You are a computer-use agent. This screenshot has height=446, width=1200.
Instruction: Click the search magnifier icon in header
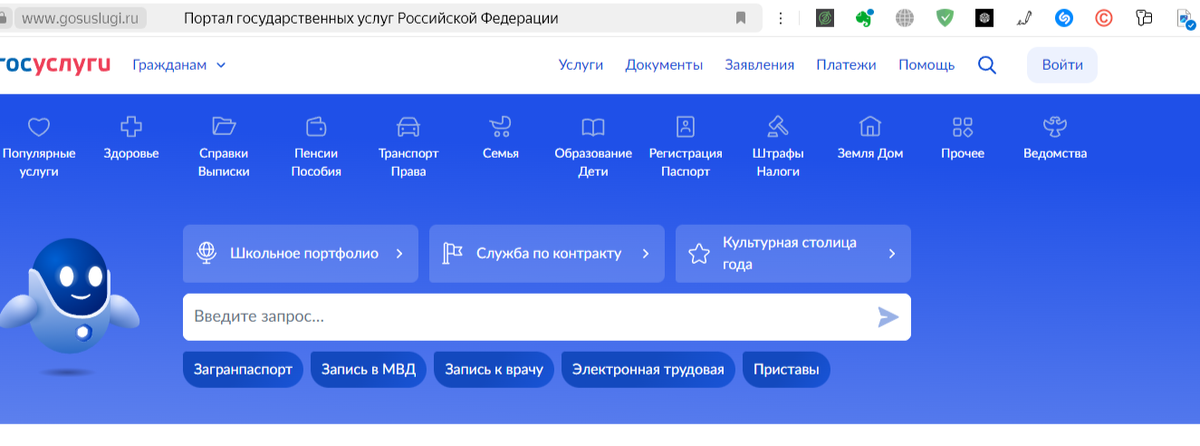tap(987, 65)
